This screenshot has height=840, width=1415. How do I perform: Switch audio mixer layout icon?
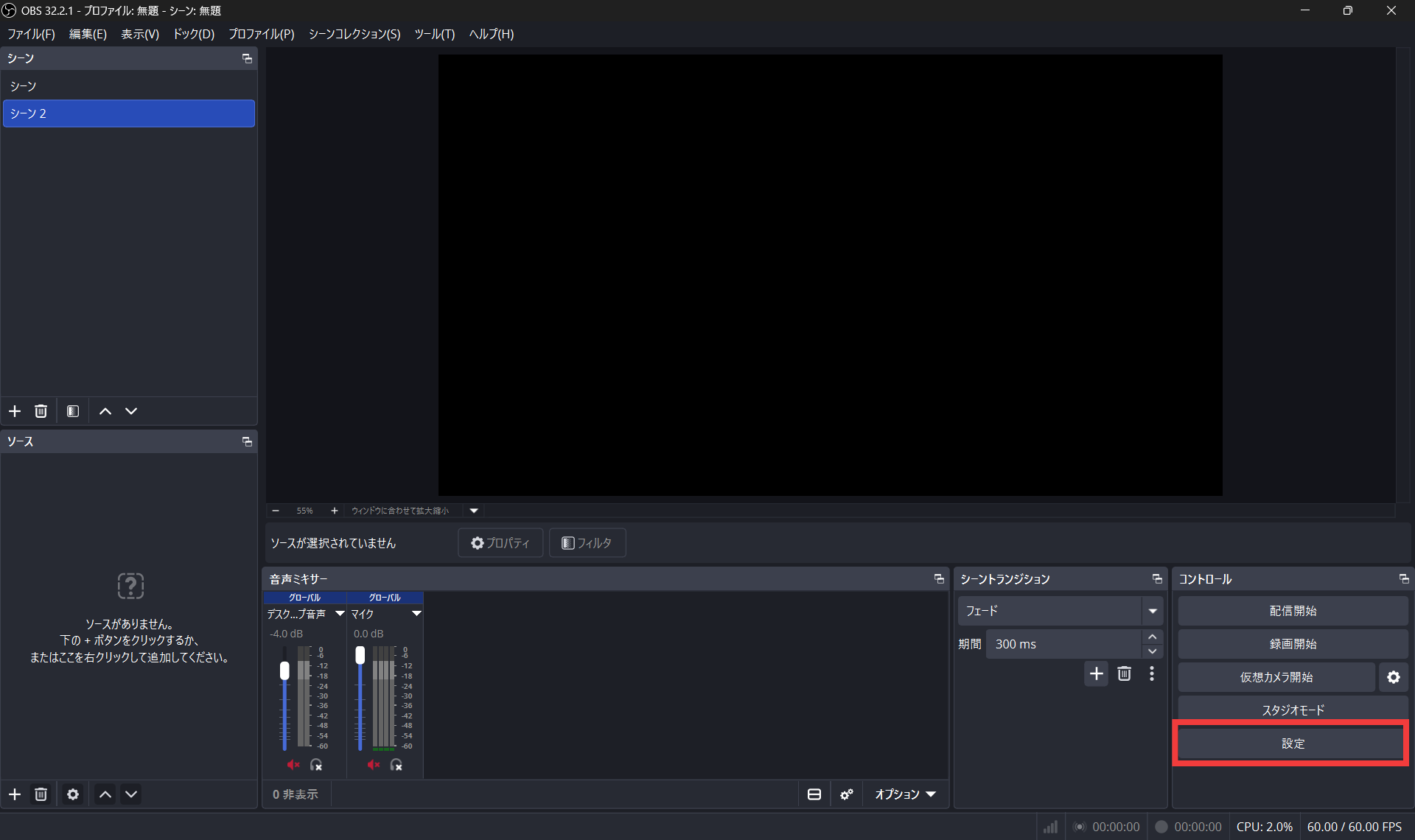(x=814, y=794)
